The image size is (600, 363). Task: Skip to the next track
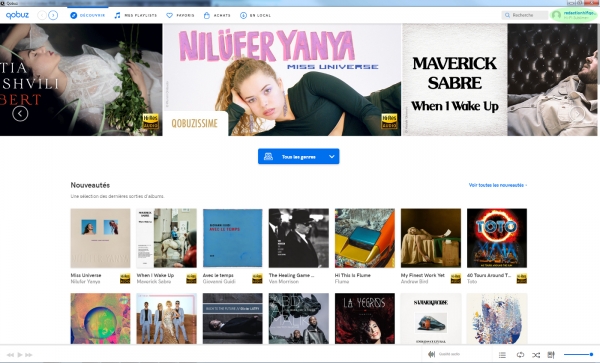(29, 355)
